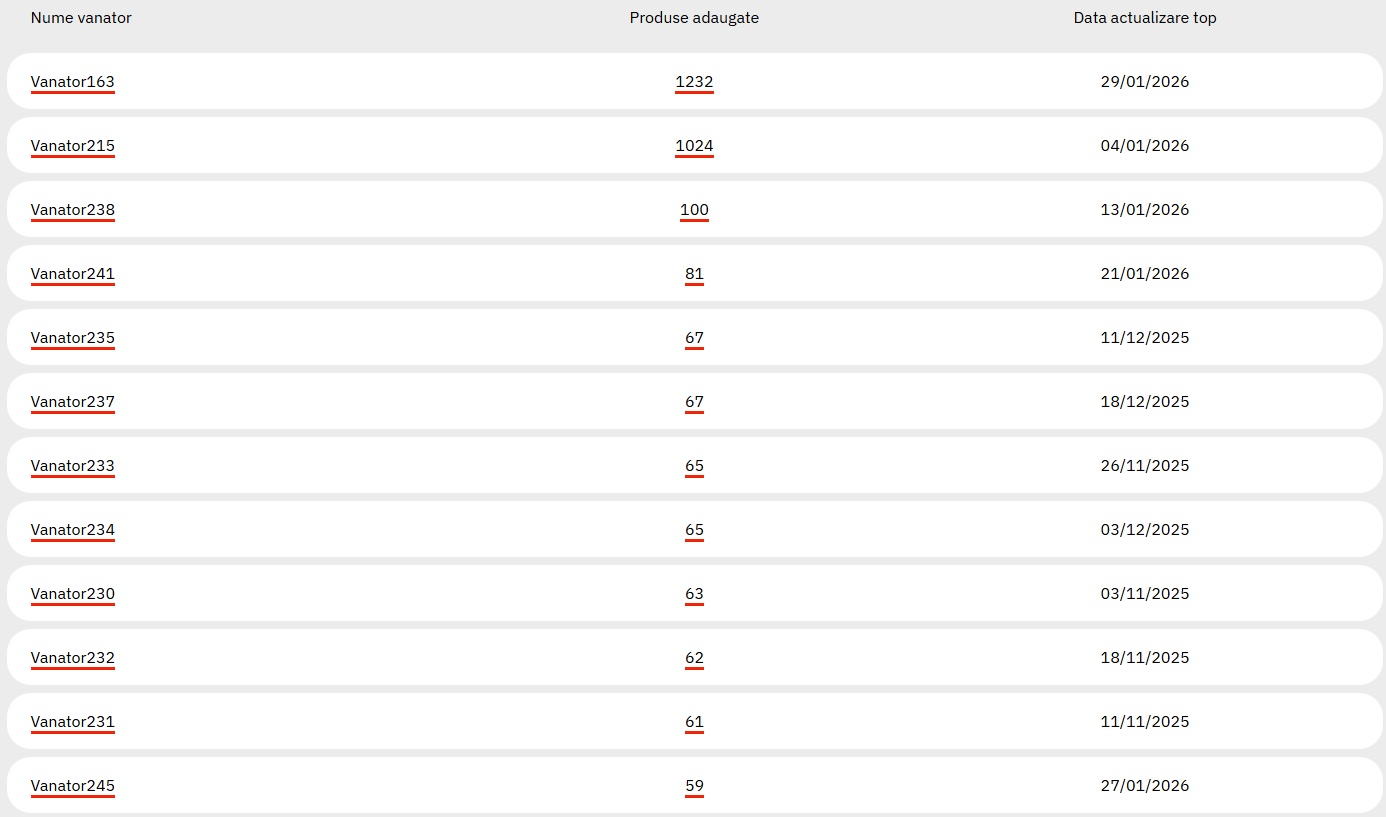Click the 1232 products added link
This screenshot has height=817, width=1386.
694,82
